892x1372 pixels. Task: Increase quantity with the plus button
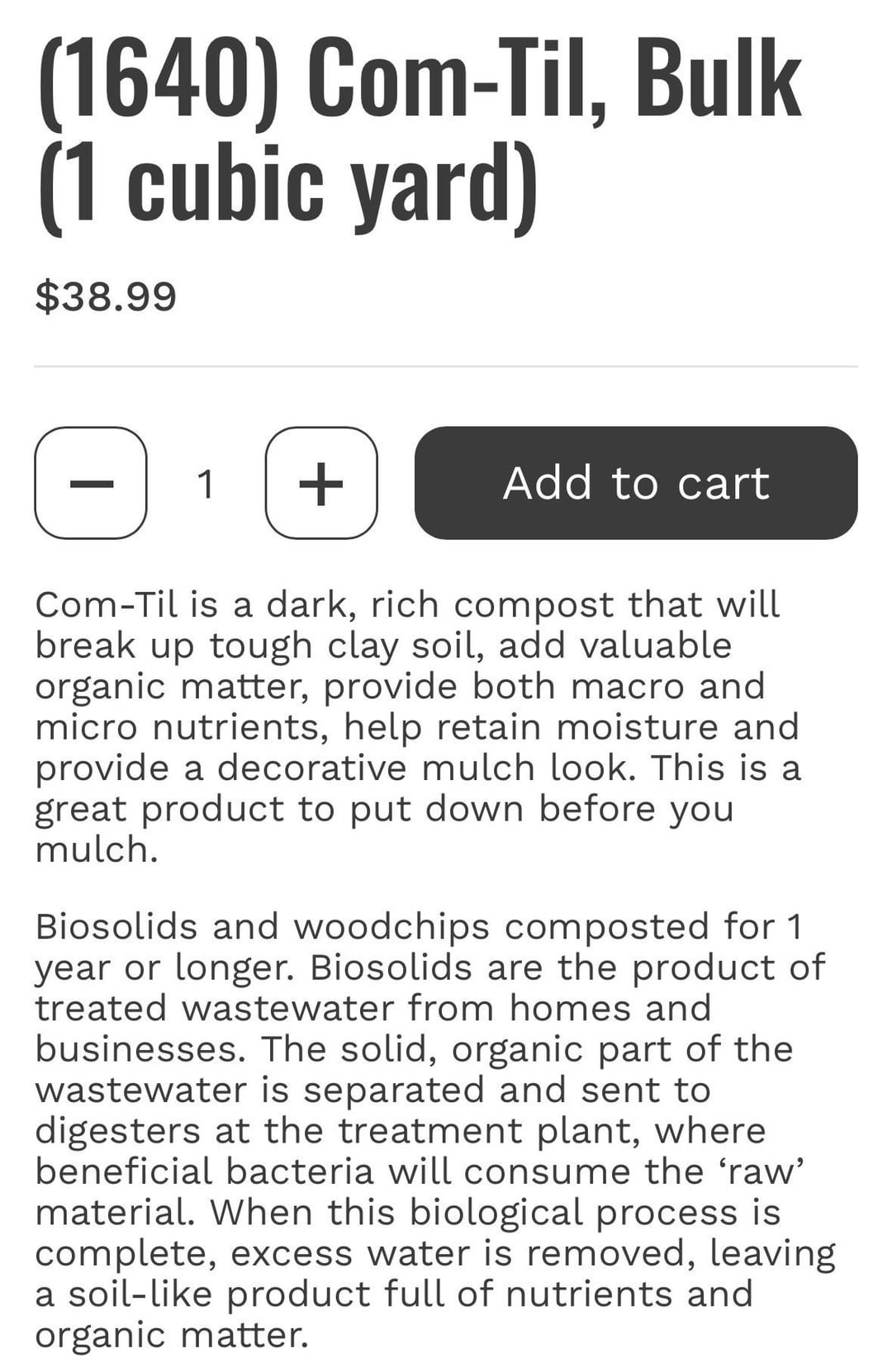(x=321, y=483)
